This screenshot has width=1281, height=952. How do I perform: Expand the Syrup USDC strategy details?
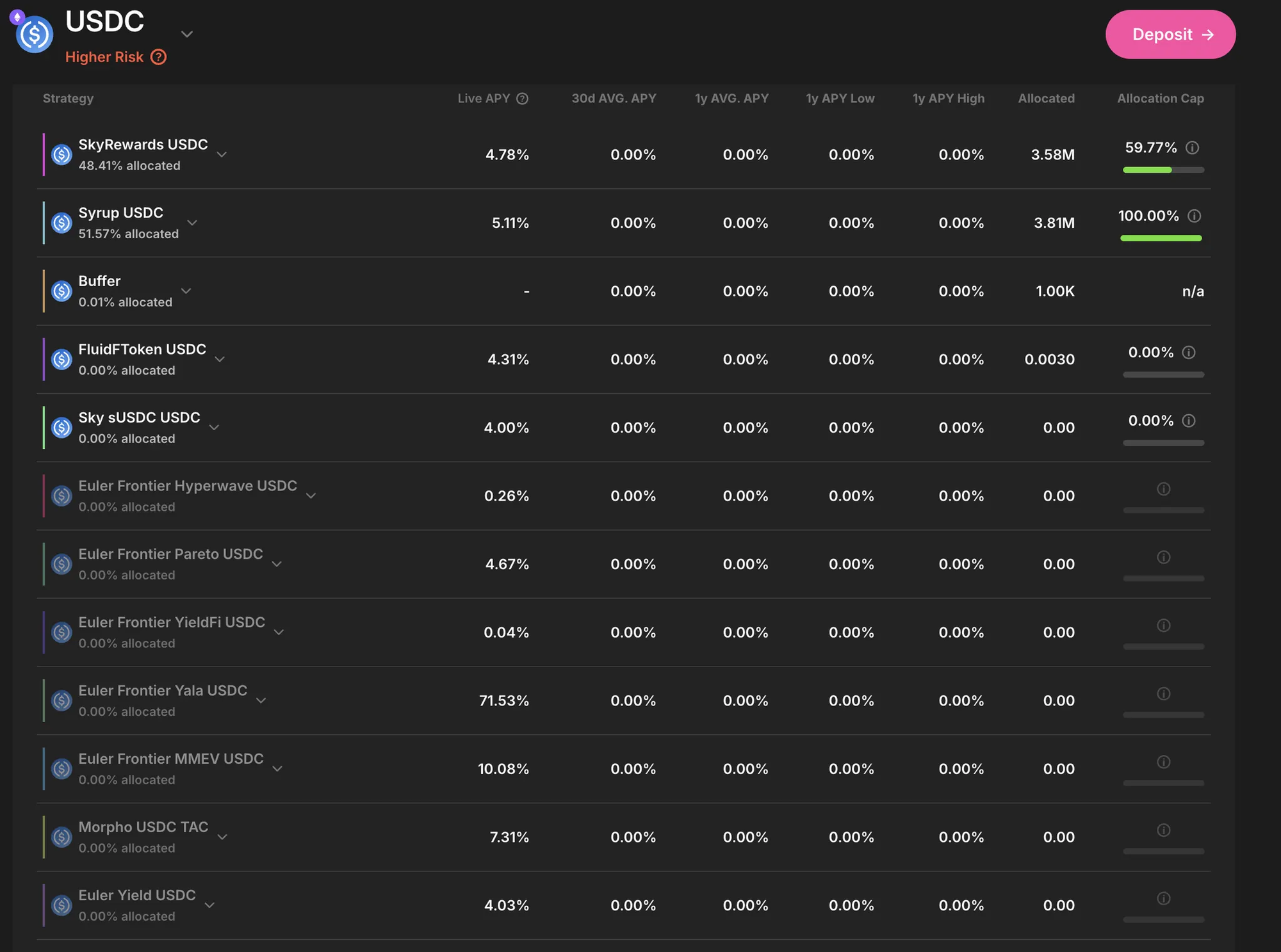pyautogui.click(x=192, y=223)
